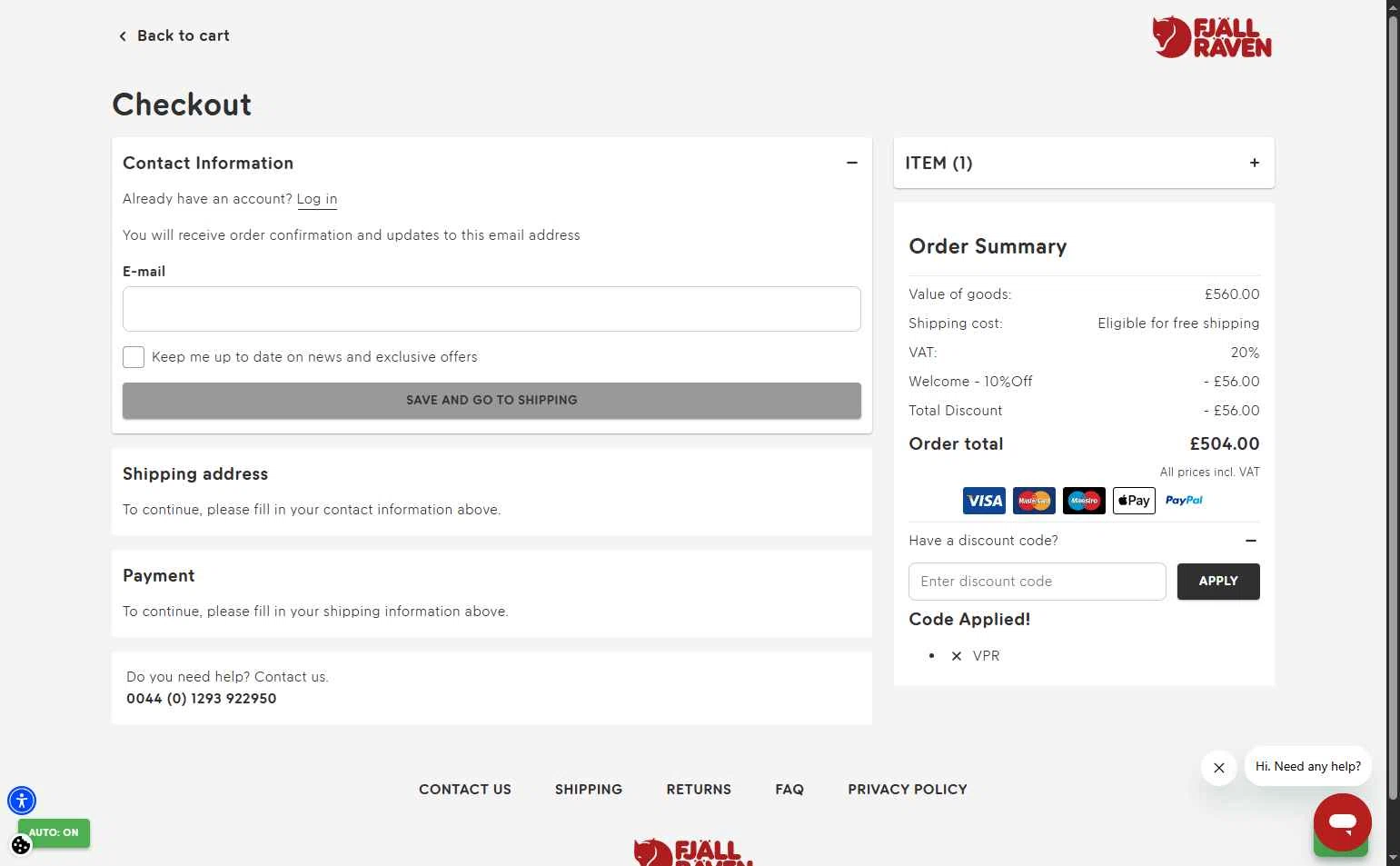This screenshot has width=1400, height=866.
Task: Open the red chat bubble widget
Action: point(1342,822)
